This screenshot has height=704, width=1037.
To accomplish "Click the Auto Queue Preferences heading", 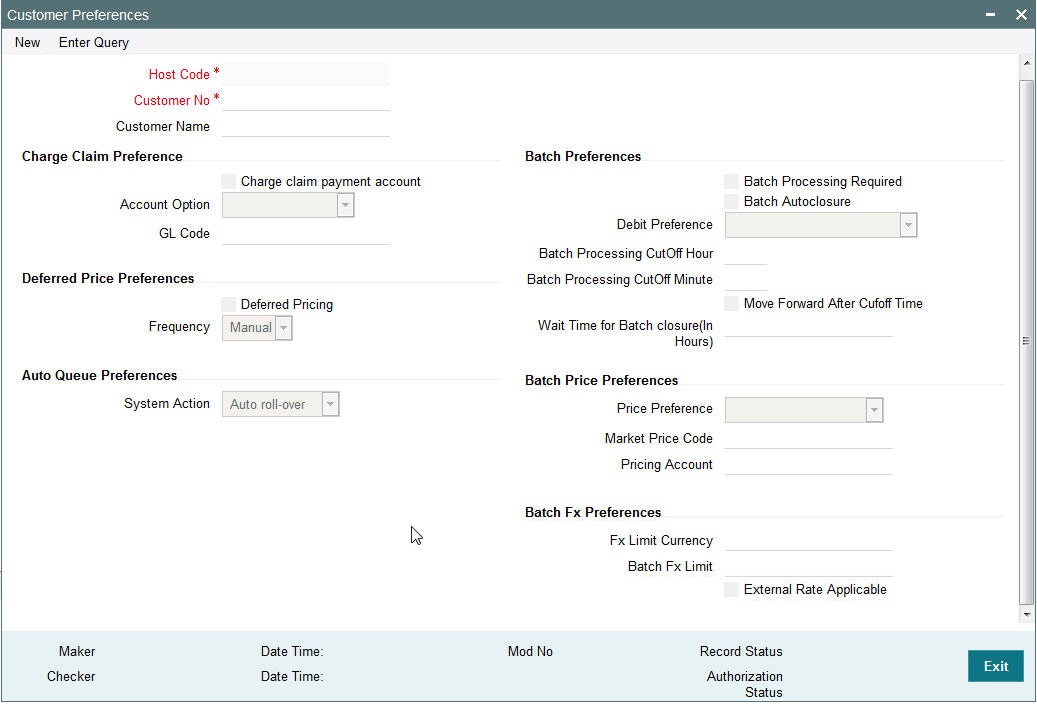I will click(99, 376).
